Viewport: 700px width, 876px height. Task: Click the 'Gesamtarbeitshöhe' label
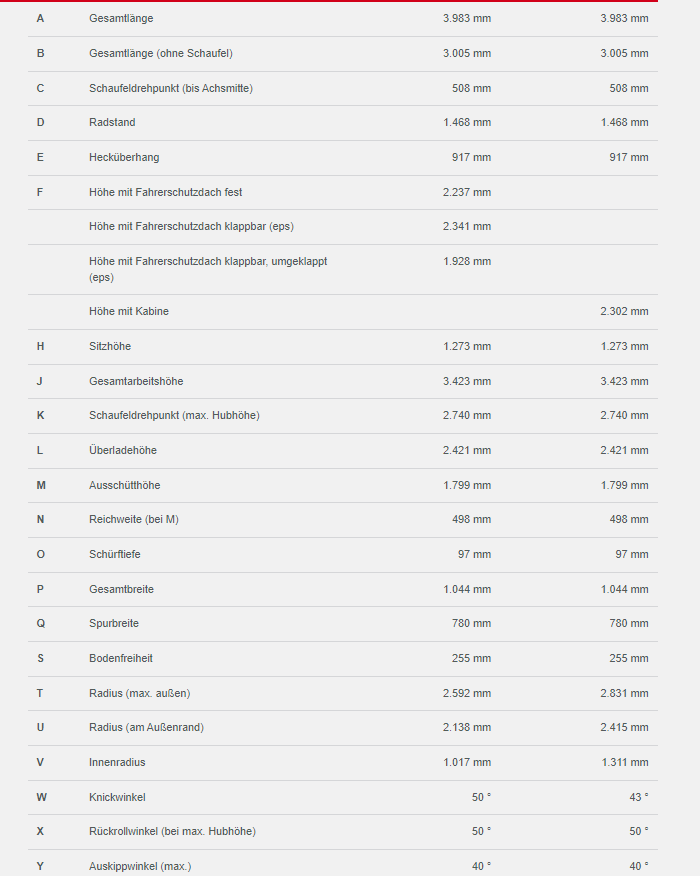pos(136,381)
